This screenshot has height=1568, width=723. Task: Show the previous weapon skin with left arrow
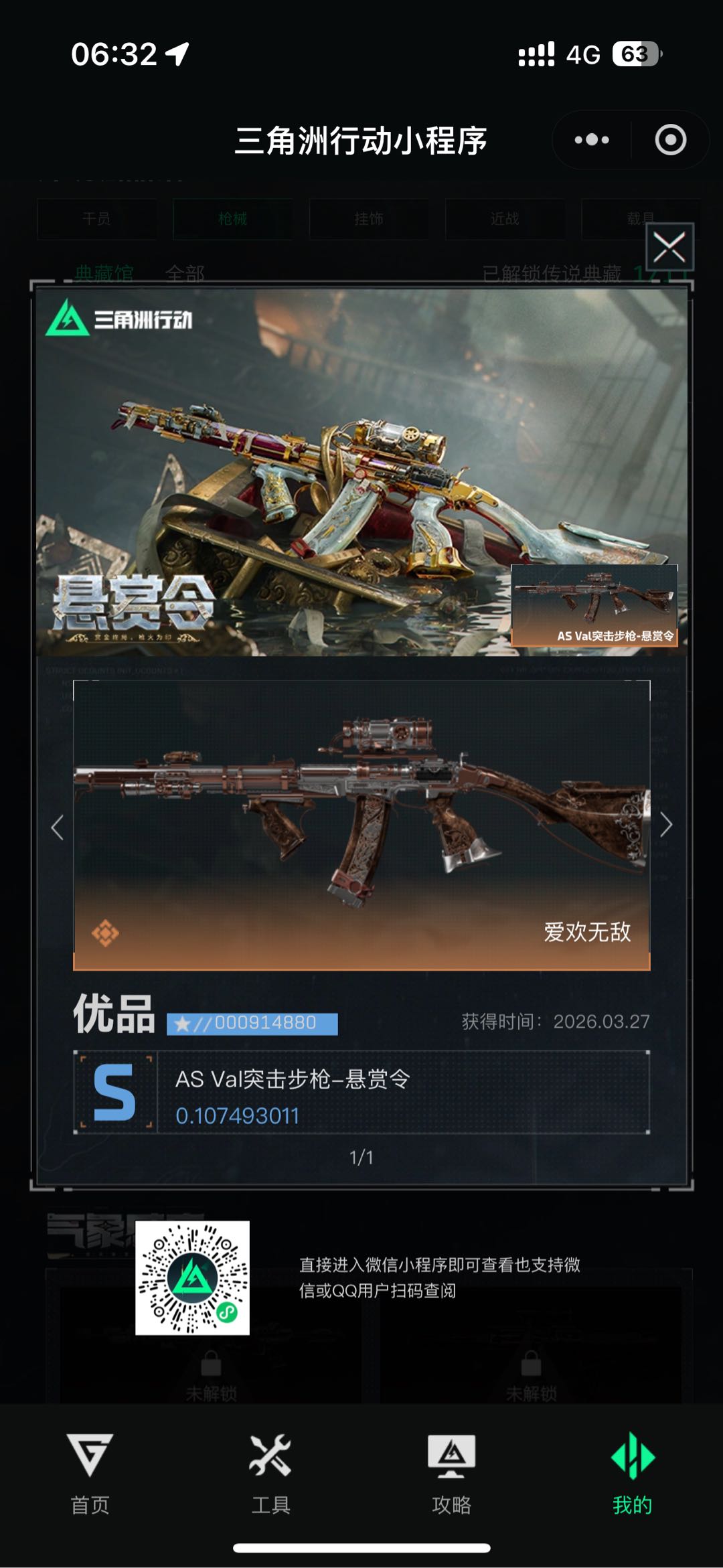point(58,828)
